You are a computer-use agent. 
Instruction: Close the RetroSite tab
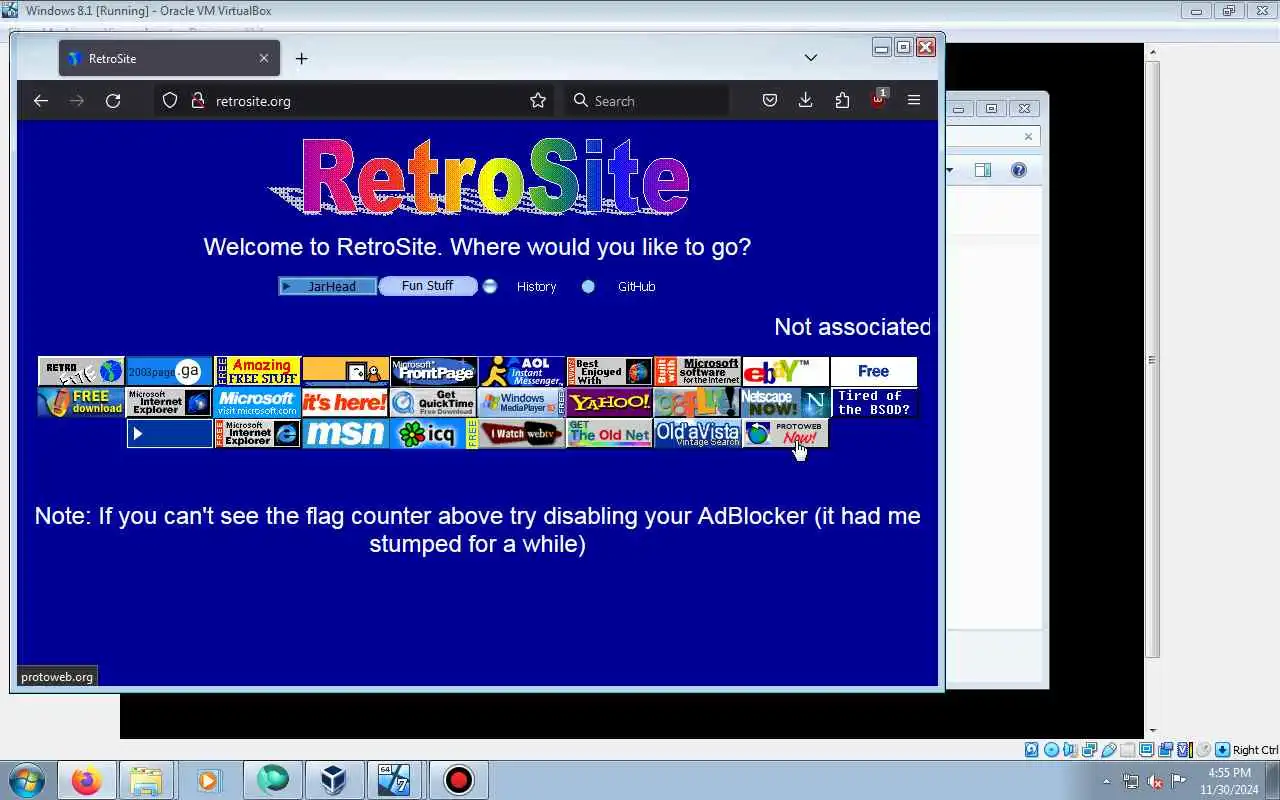click(x=264, y=58)
